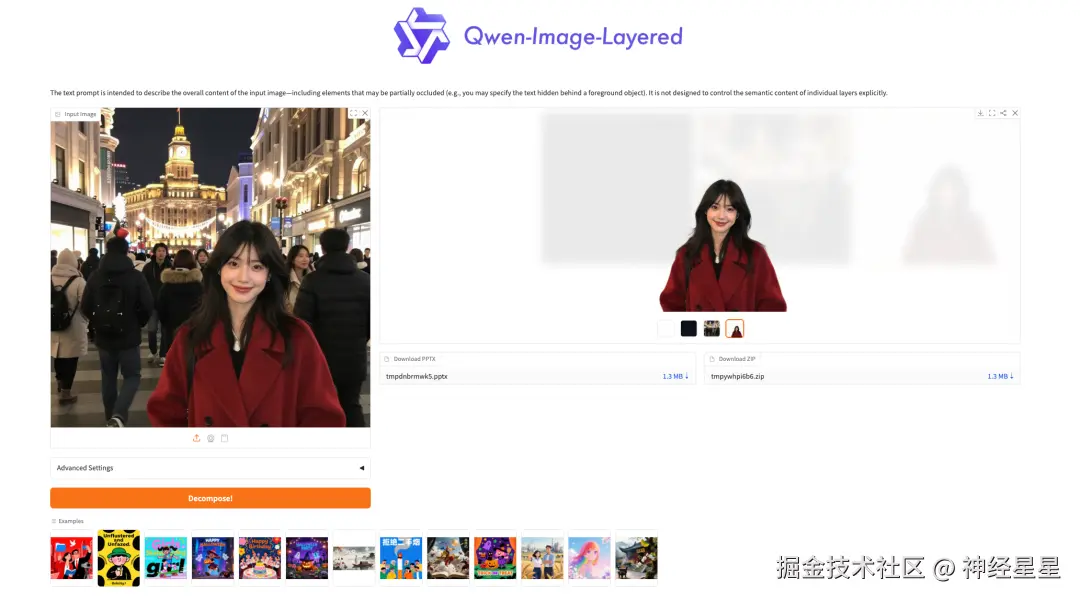Choose the Trick or Treat example
The width and height of the screenshot is (1080, 600).
pyautogui.click(x=495, y=558)
